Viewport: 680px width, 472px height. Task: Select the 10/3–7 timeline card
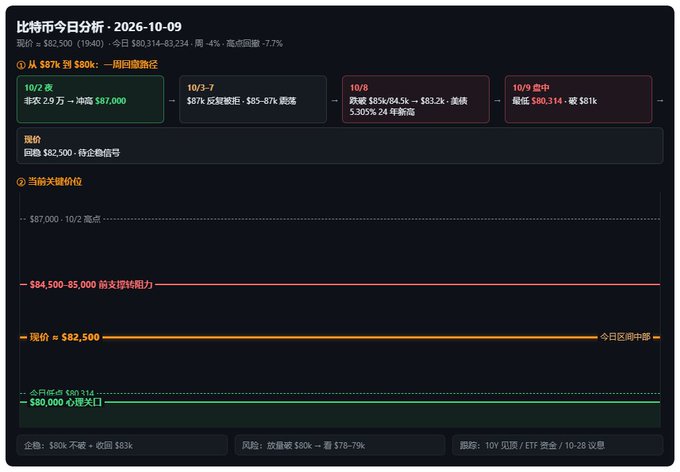point(253,99)
